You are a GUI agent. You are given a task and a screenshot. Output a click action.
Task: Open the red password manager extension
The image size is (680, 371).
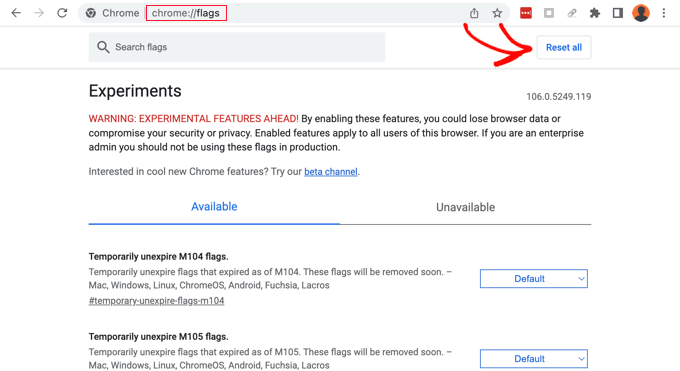coord(526,13)
